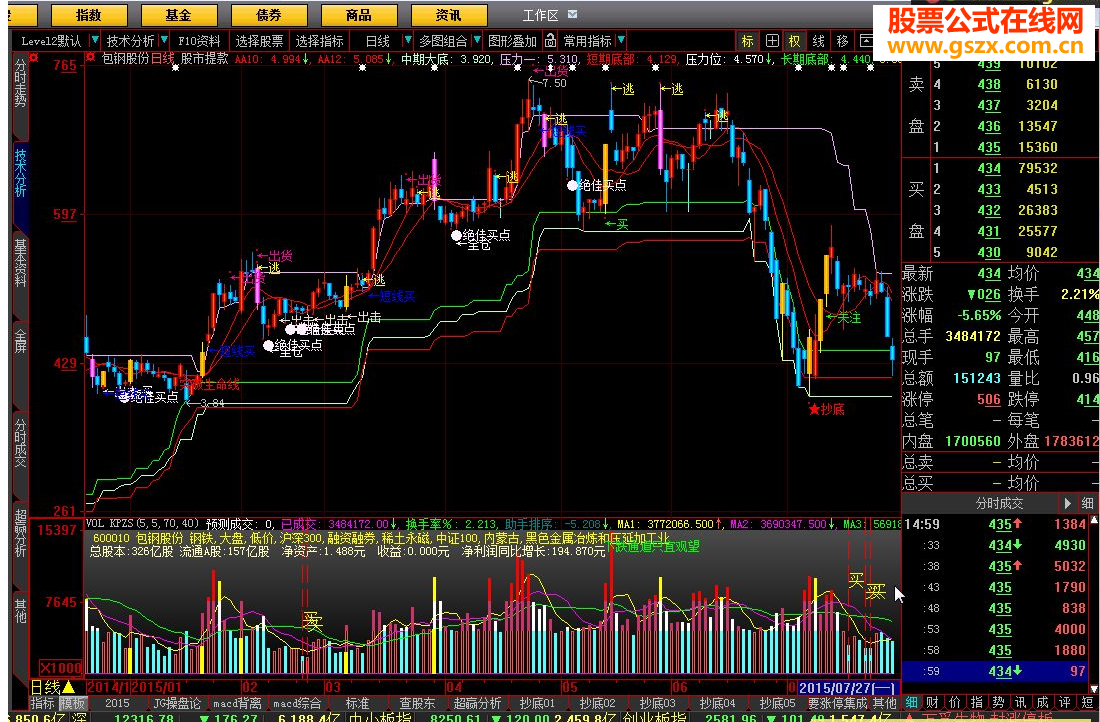Open the 商品 section

pyautogui.click(x=358, y=15)
